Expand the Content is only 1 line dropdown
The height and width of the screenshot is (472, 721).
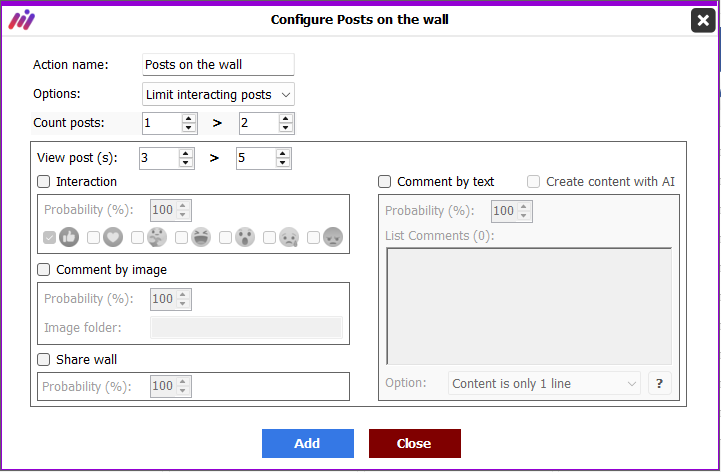(x=544, y=383)
